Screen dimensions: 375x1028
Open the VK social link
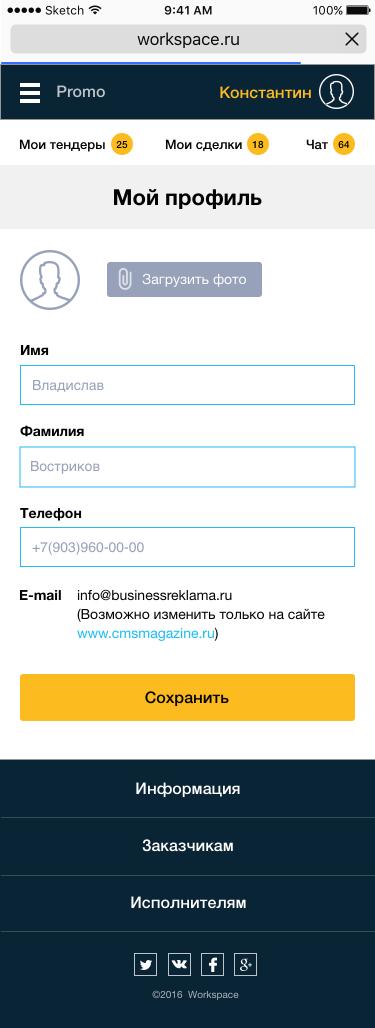pos(179,964)
